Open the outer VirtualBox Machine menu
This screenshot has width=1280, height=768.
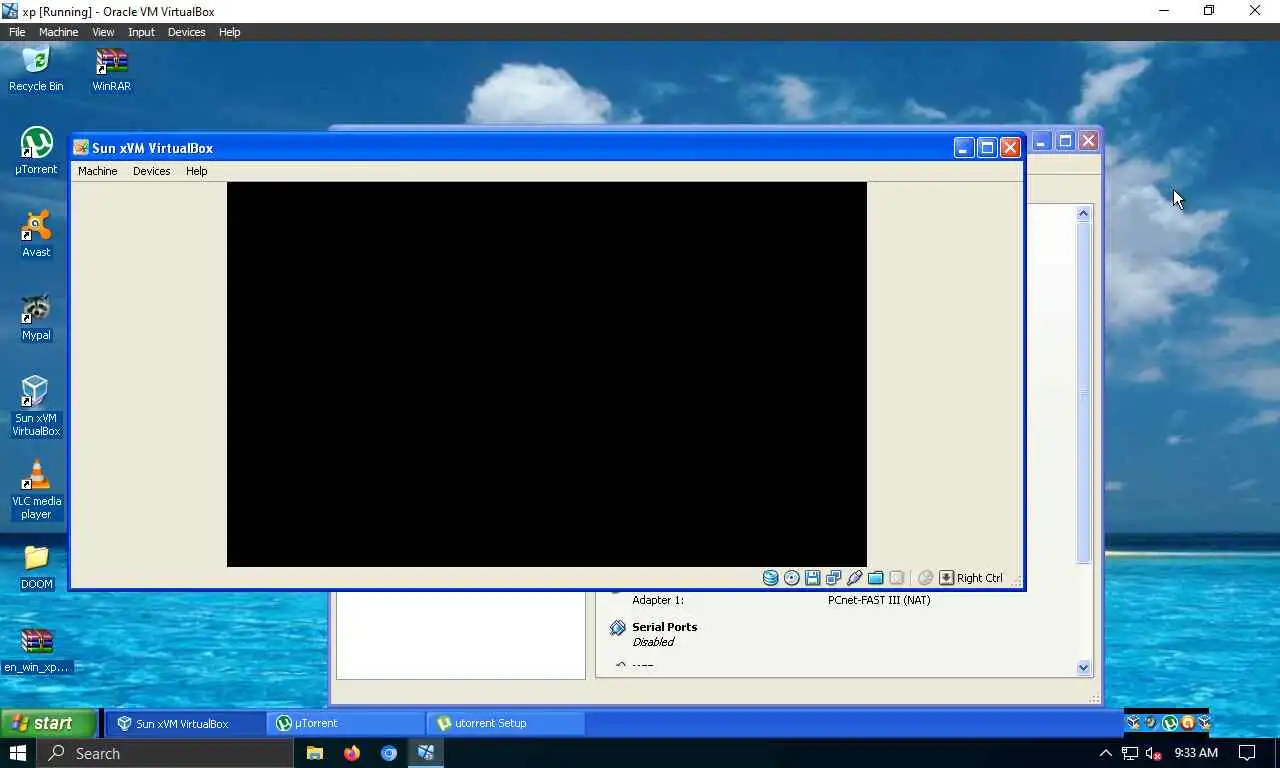point(58,32)
